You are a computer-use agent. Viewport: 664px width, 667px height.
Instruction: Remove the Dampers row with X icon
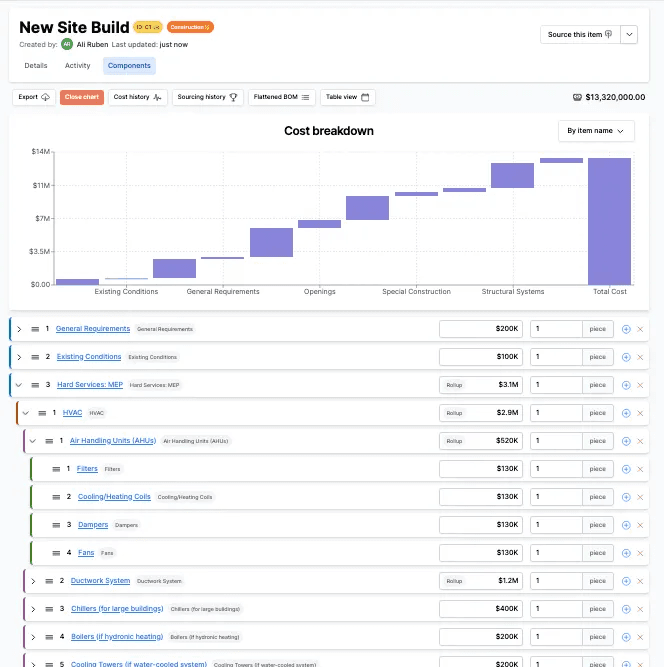coord(640,525)
